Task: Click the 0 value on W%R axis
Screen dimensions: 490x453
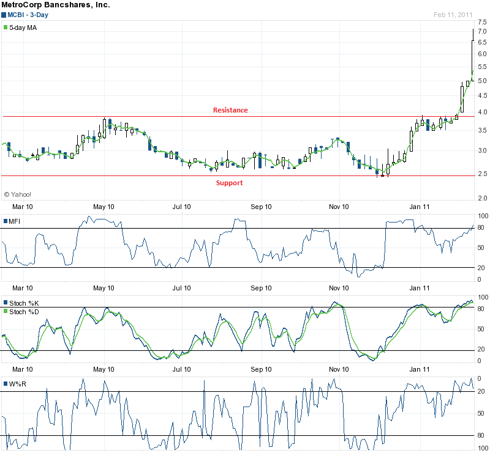Action: (479, 379)
